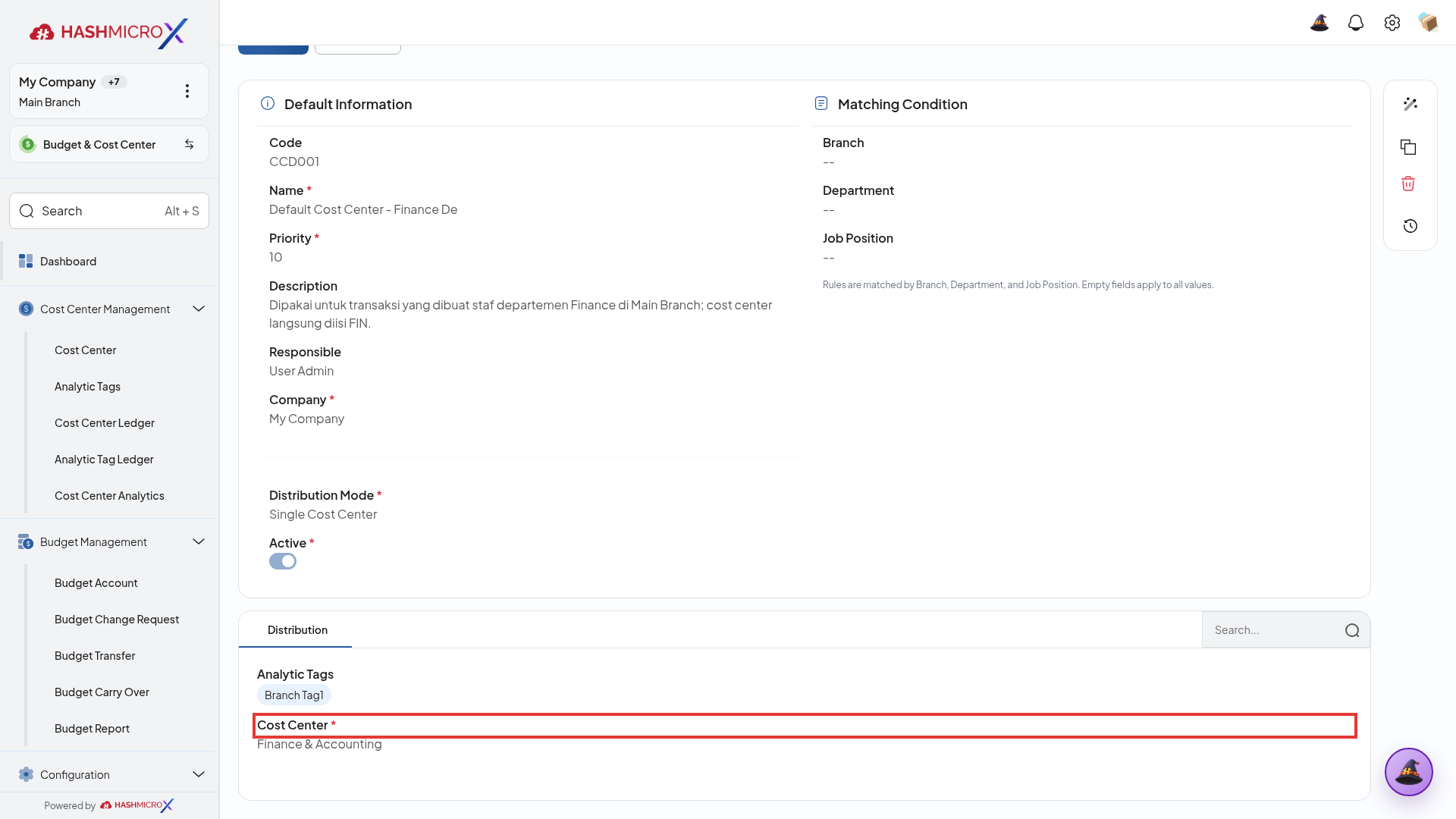This screenshot has width=1456, height=819.
Task: Open Cost Center Ledger menu item
Action: 105,423
